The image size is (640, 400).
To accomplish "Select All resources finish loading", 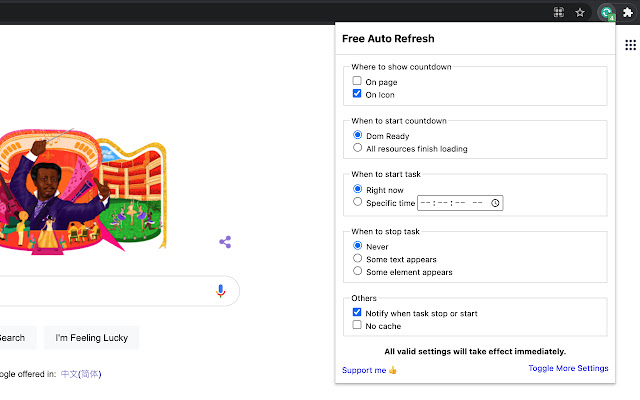I will tap(357, 148).
